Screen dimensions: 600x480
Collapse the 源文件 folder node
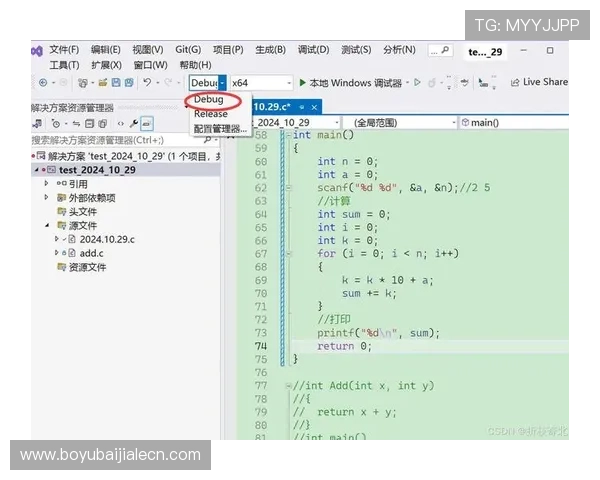pos(46,226)
